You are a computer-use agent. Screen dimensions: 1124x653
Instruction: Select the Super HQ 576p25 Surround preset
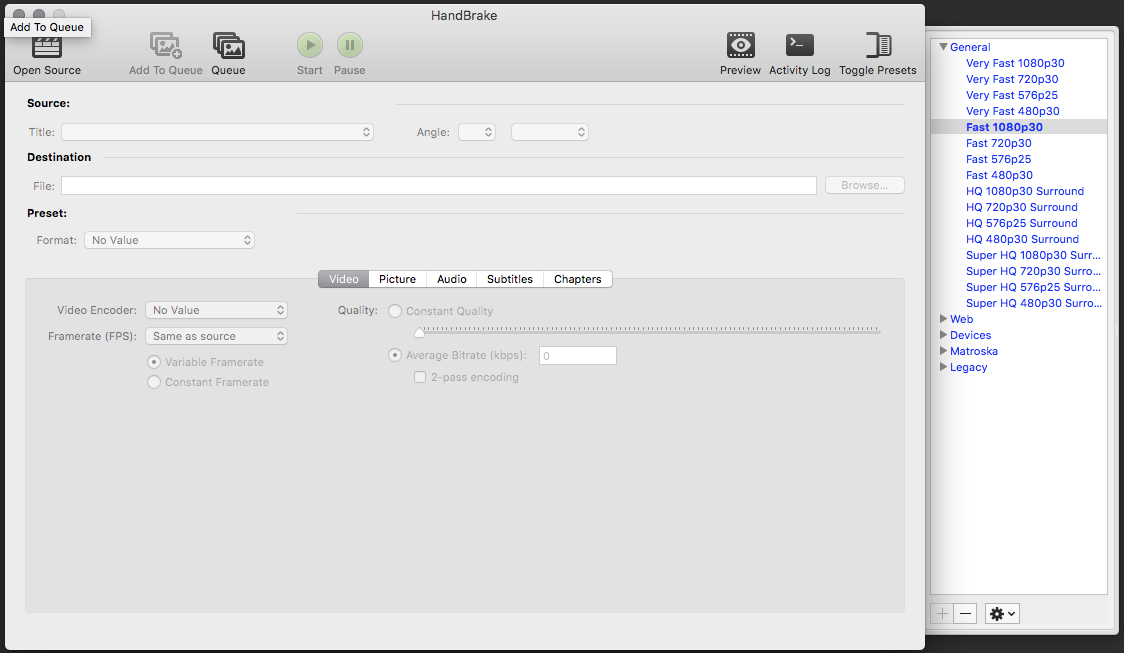click(1033, 287)
